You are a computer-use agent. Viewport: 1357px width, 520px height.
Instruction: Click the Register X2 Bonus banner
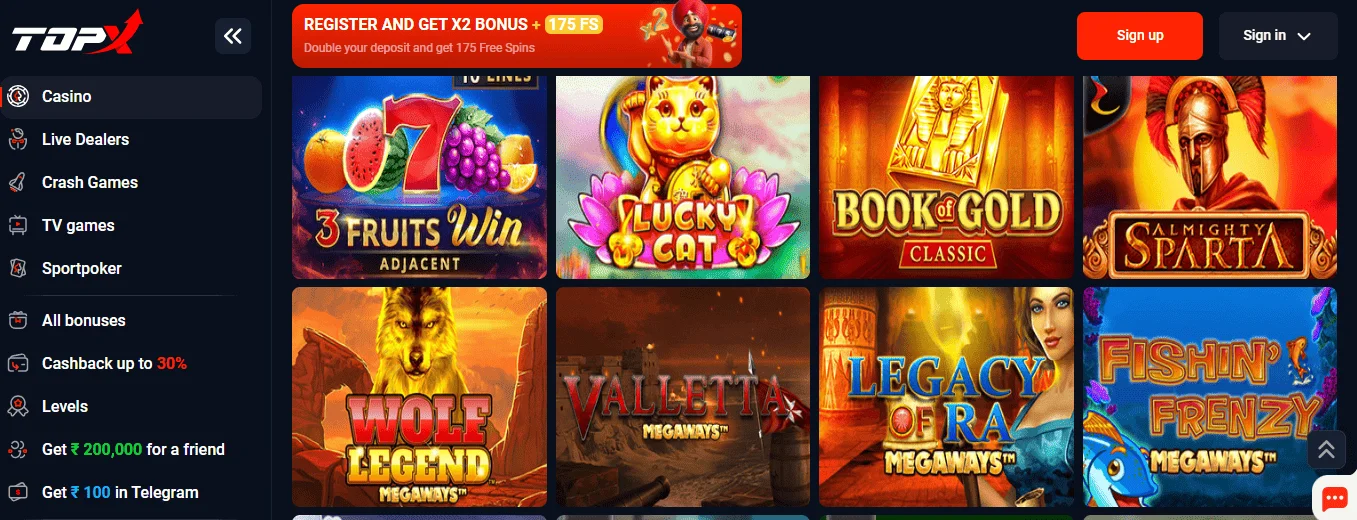pos(517,36)
